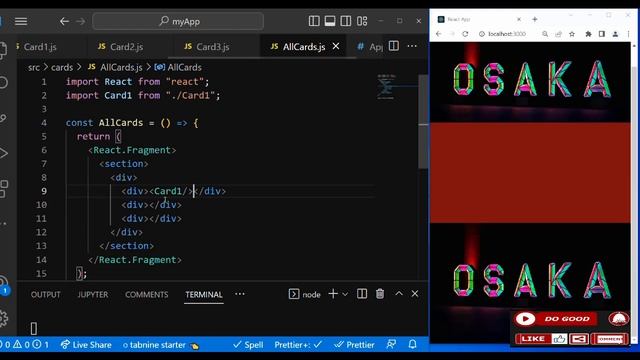Click the cards folder breadcrumb
The height and width of the screenshot is (360, 640).
[x=62, y=67]
